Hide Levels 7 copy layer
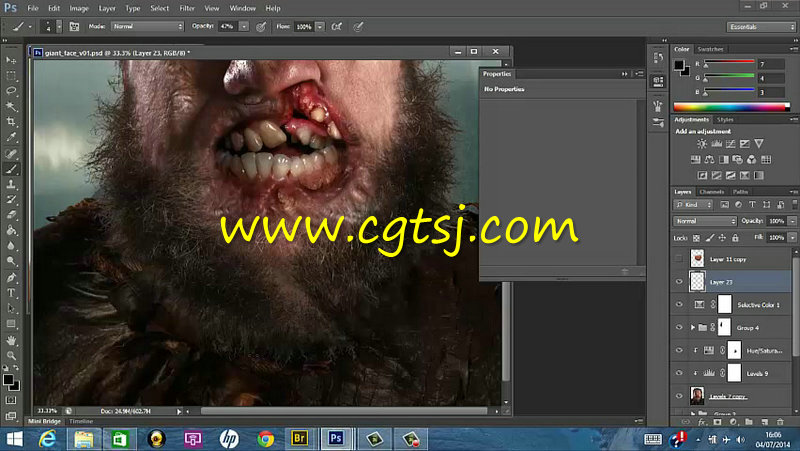This screenshot has height=451, width=800. click(x=679, y=396)
